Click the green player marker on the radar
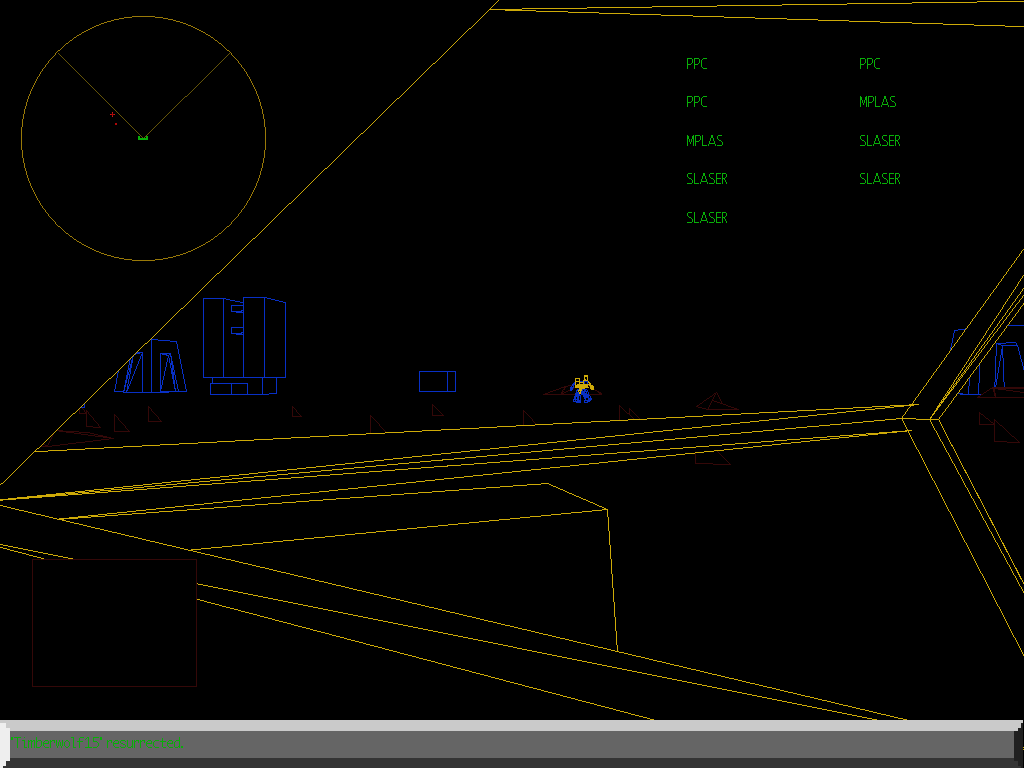Image resolution: width=1024 pixels, height=768 pixels. [143, 136]
